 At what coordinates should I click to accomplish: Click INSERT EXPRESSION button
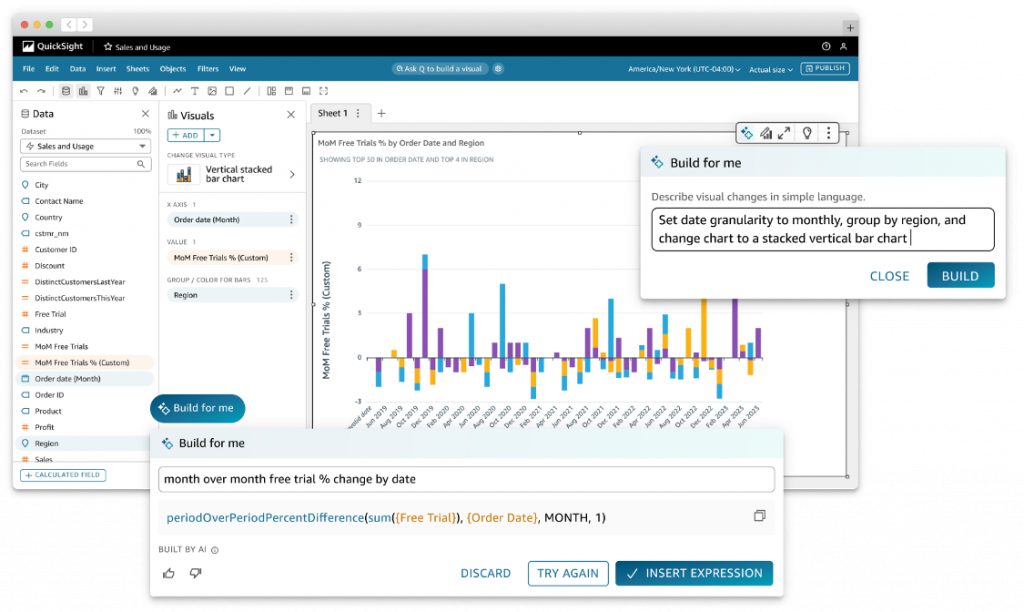coord(694,573)
